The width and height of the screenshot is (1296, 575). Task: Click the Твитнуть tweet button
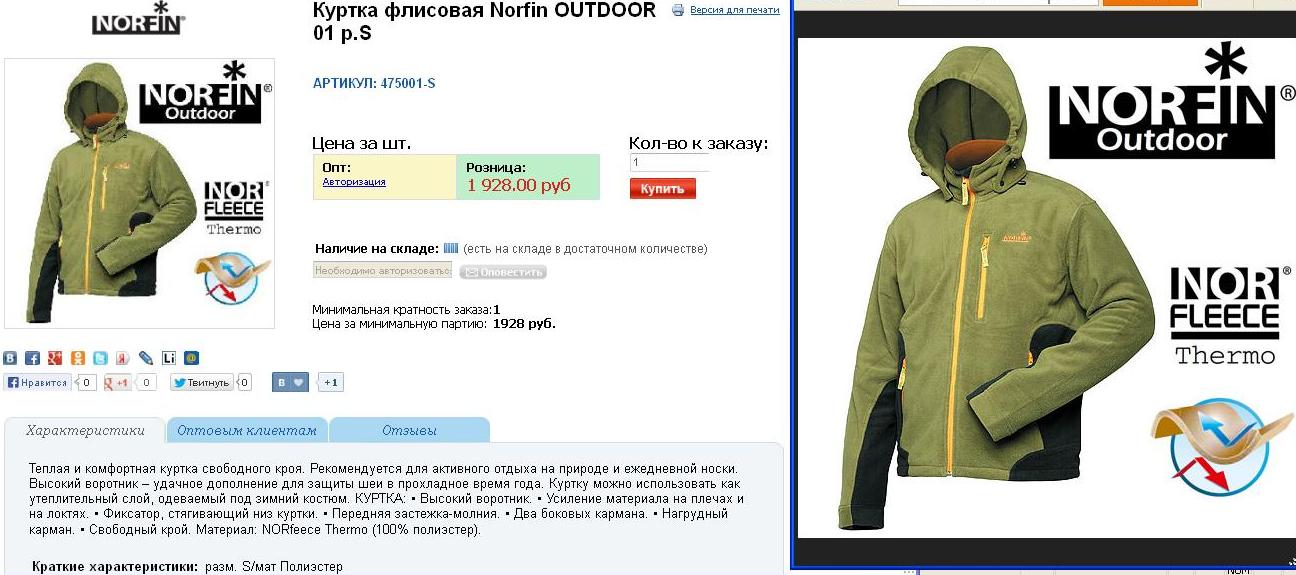click(202, 382)
